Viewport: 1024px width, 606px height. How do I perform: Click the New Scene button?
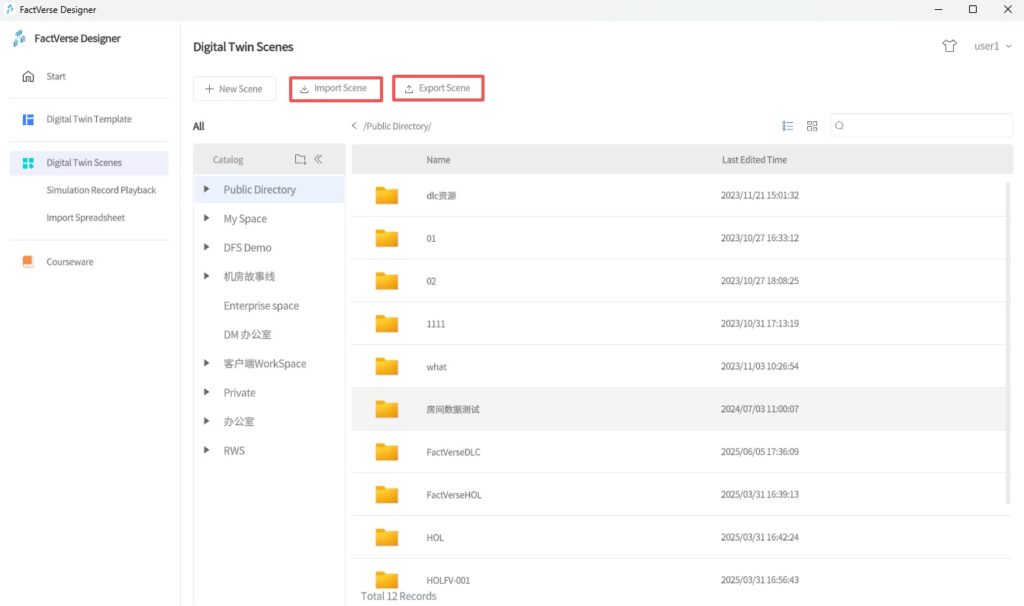click(234, 89)
